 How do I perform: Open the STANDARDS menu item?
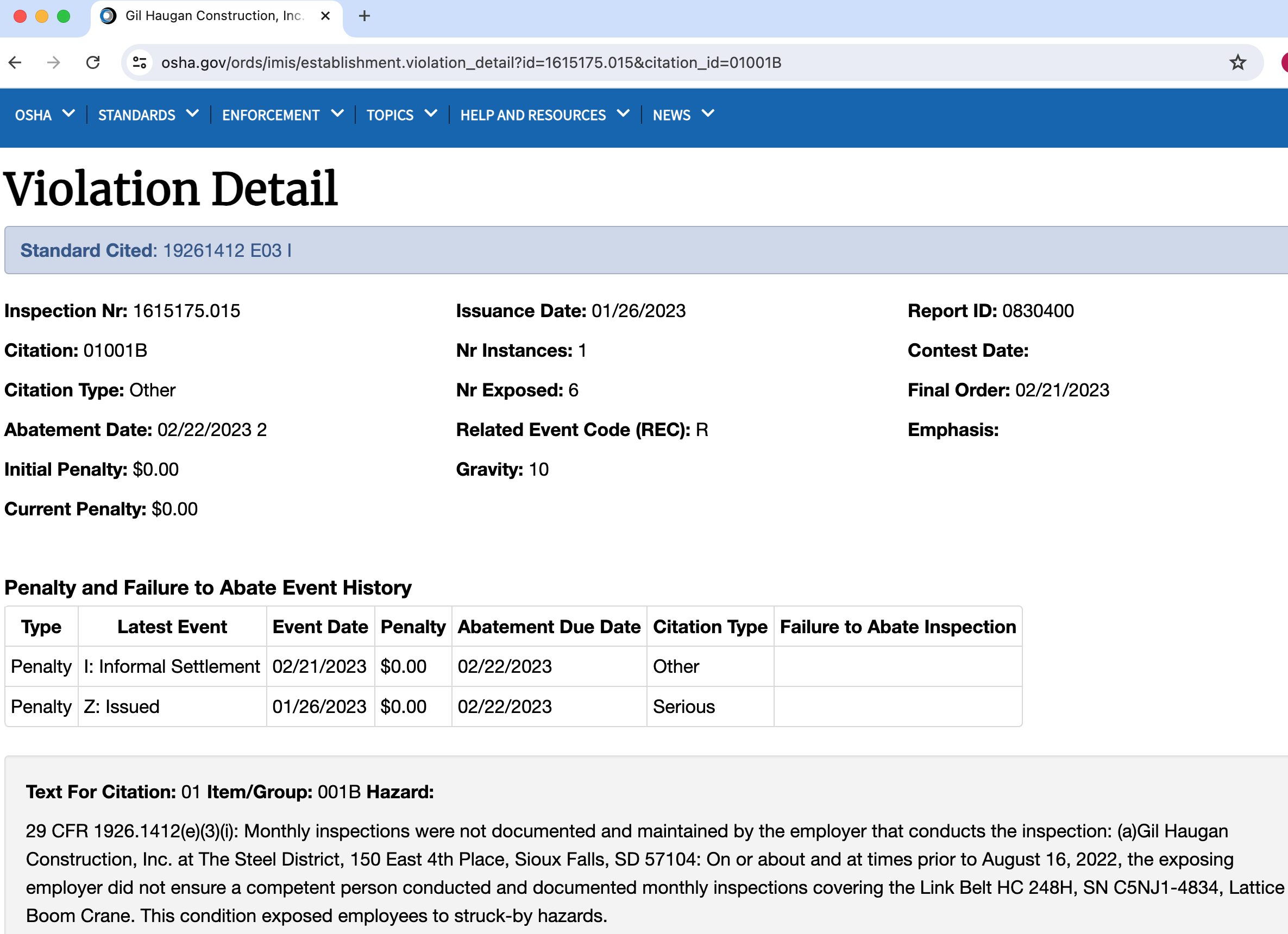pos(137,115)
